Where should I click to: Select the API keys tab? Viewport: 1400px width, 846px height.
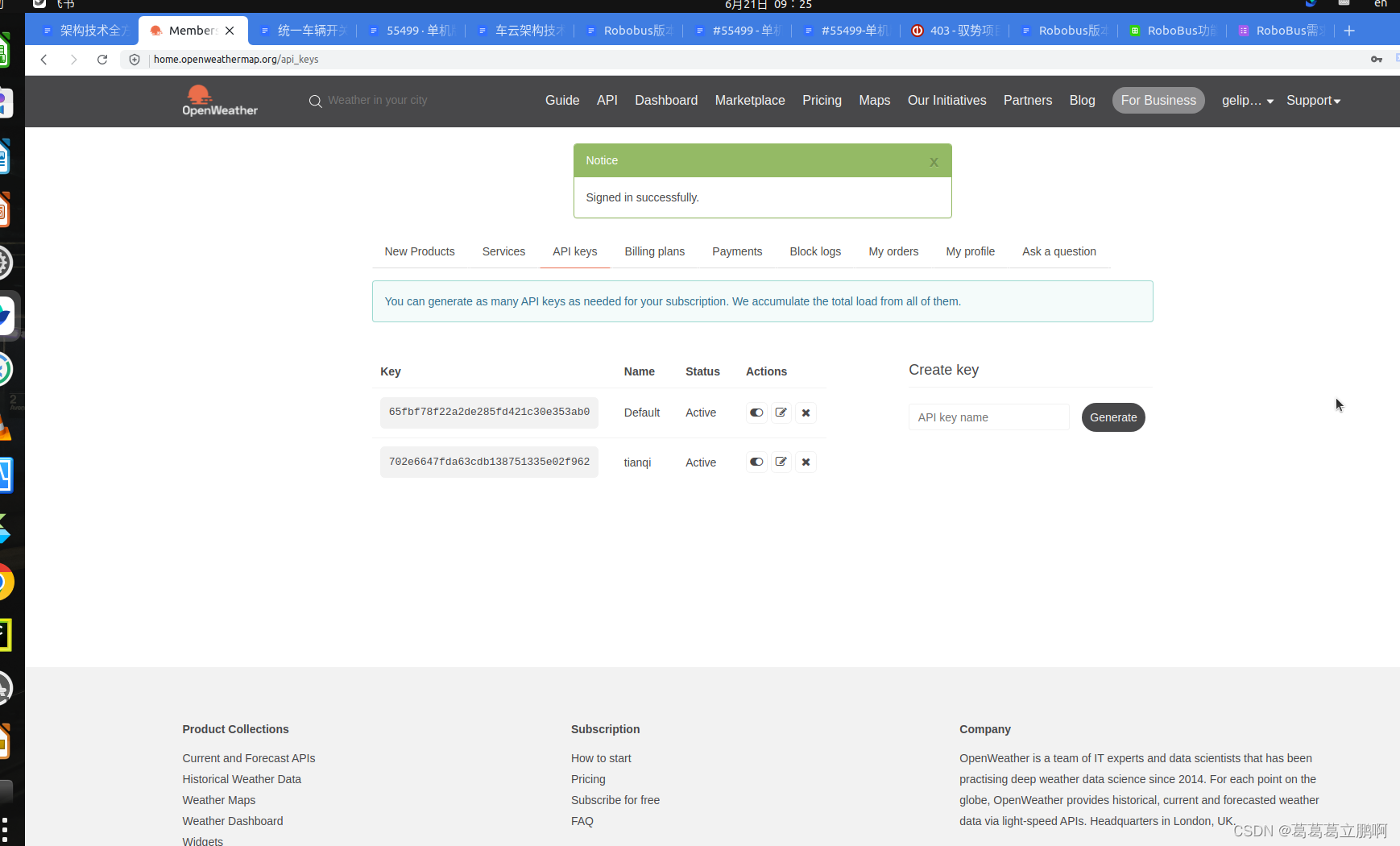coord(575,251)
